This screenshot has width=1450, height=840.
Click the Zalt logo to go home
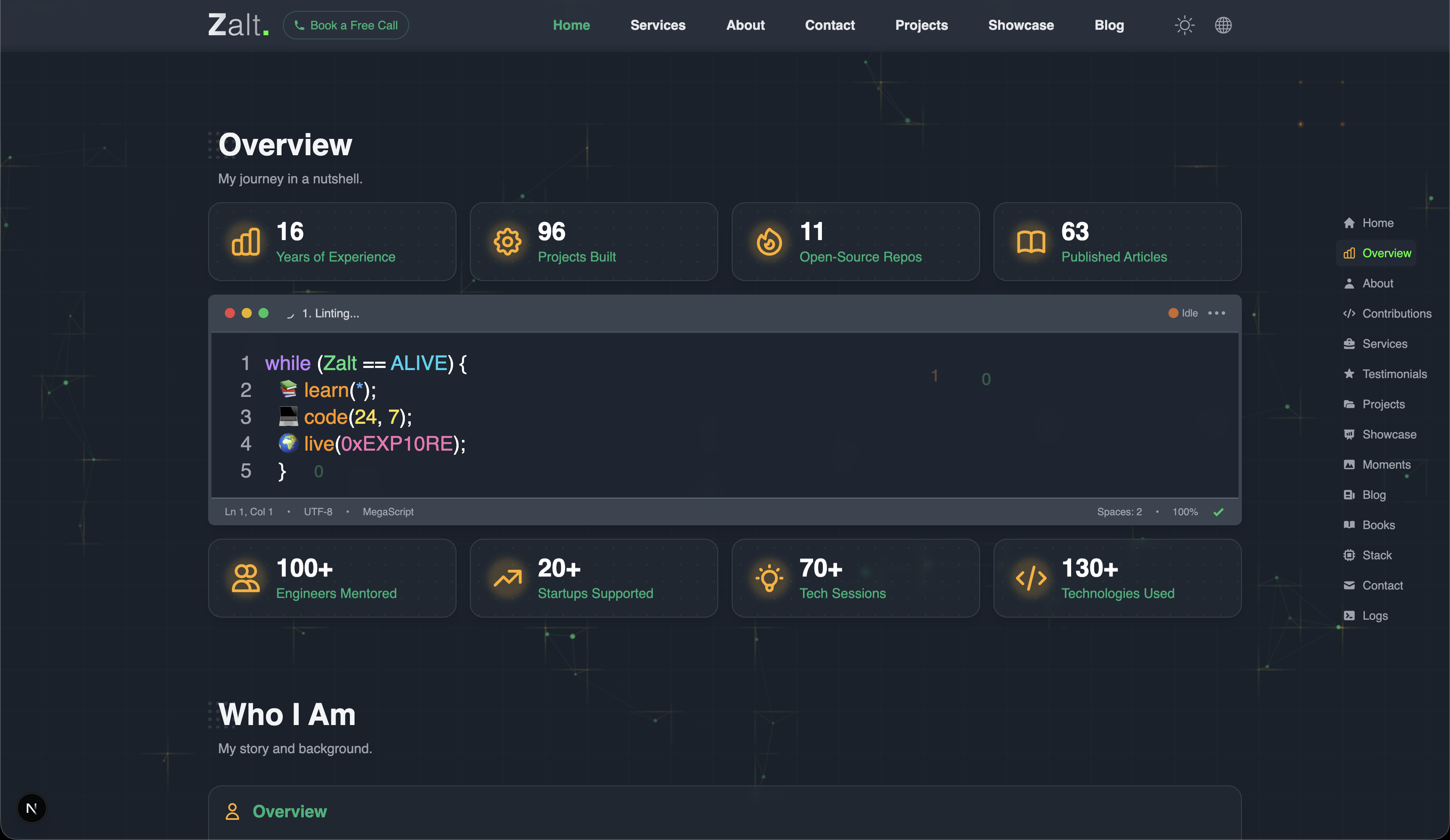click(x=237, y=24)
